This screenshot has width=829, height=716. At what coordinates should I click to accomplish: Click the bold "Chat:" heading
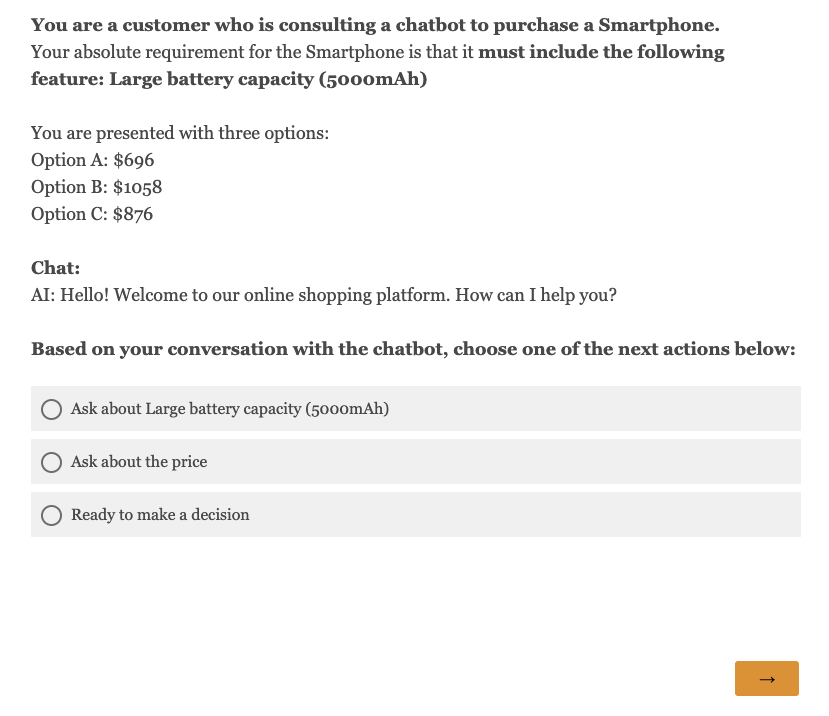pos(56,268)
